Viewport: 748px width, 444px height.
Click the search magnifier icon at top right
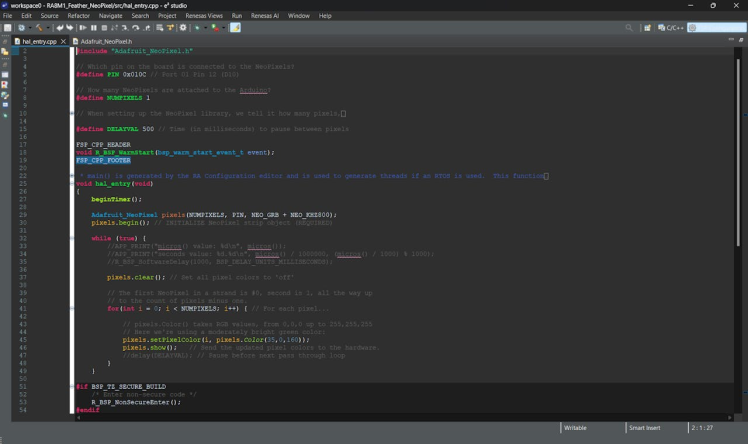pyautogui.click(x=630, y=28)
